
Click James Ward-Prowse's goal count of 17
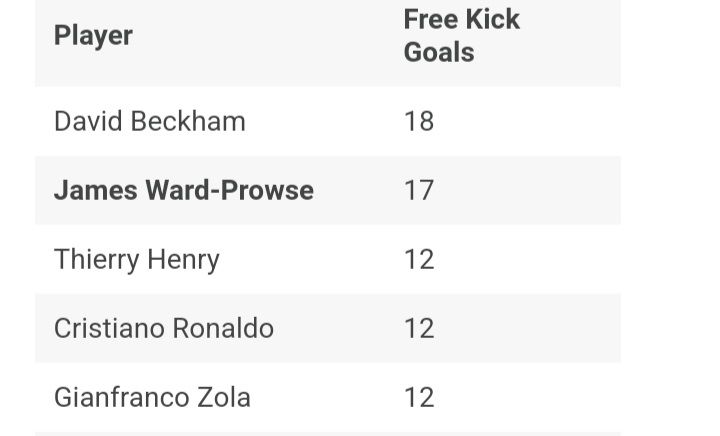(x=419, y=190)
